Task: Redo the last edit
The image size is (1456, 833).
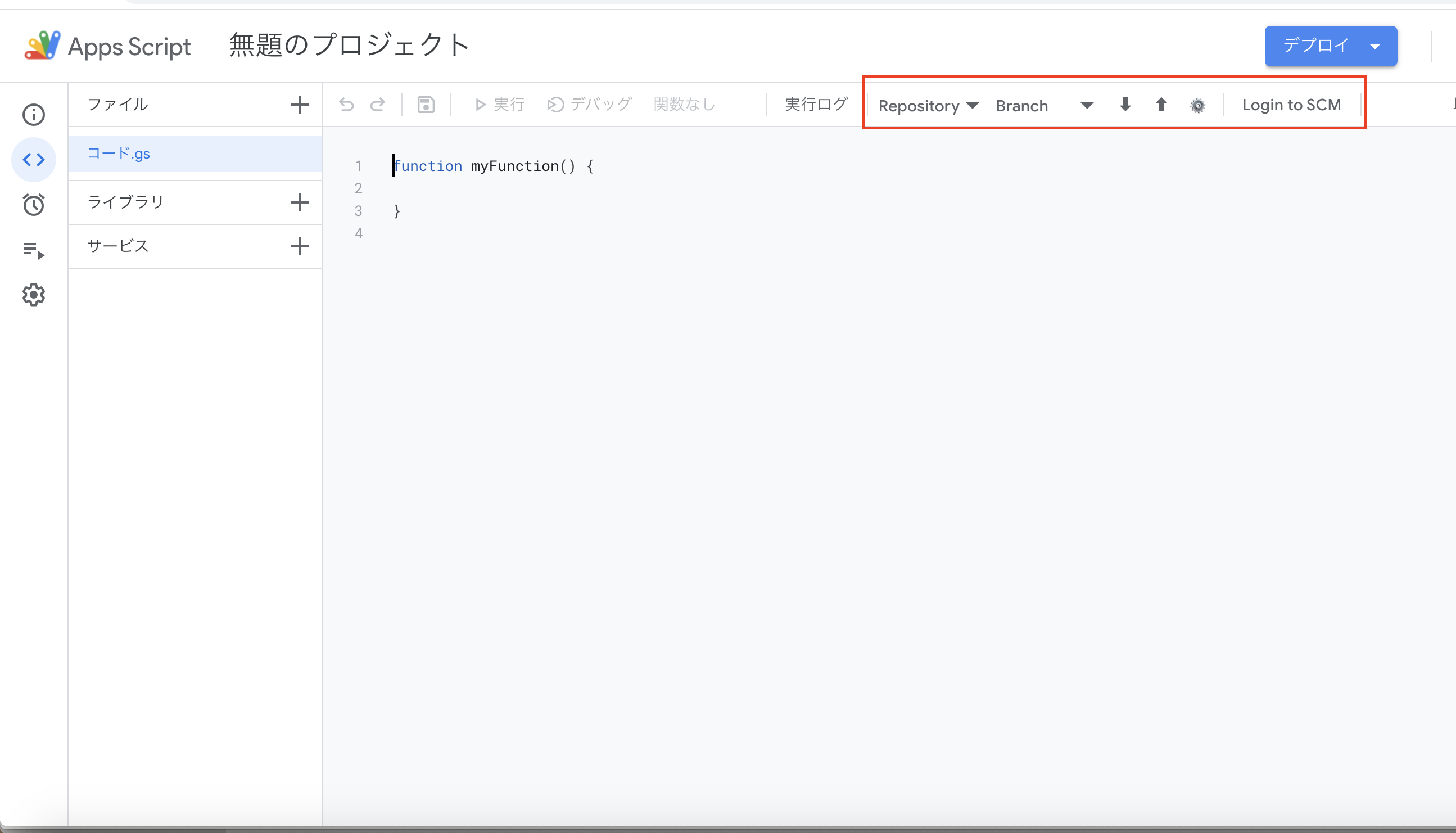Action: tap(378, 104)
